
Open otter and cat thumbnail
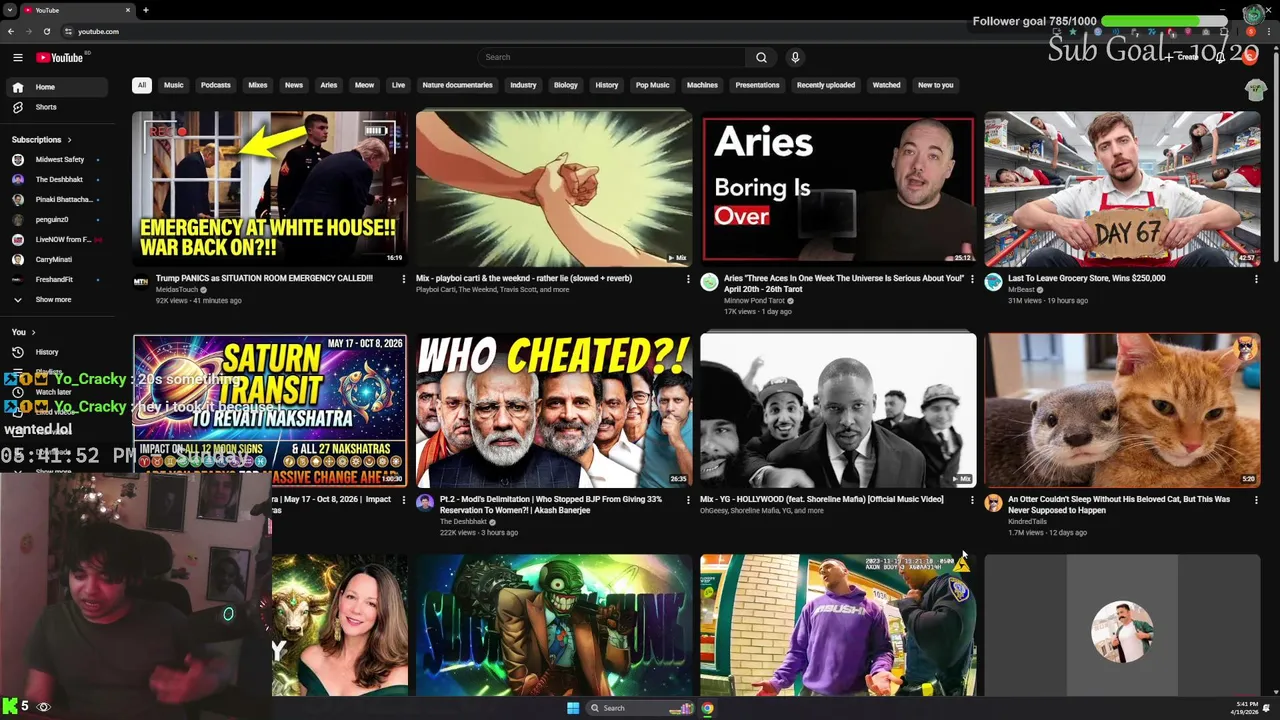coord(1122,410)
